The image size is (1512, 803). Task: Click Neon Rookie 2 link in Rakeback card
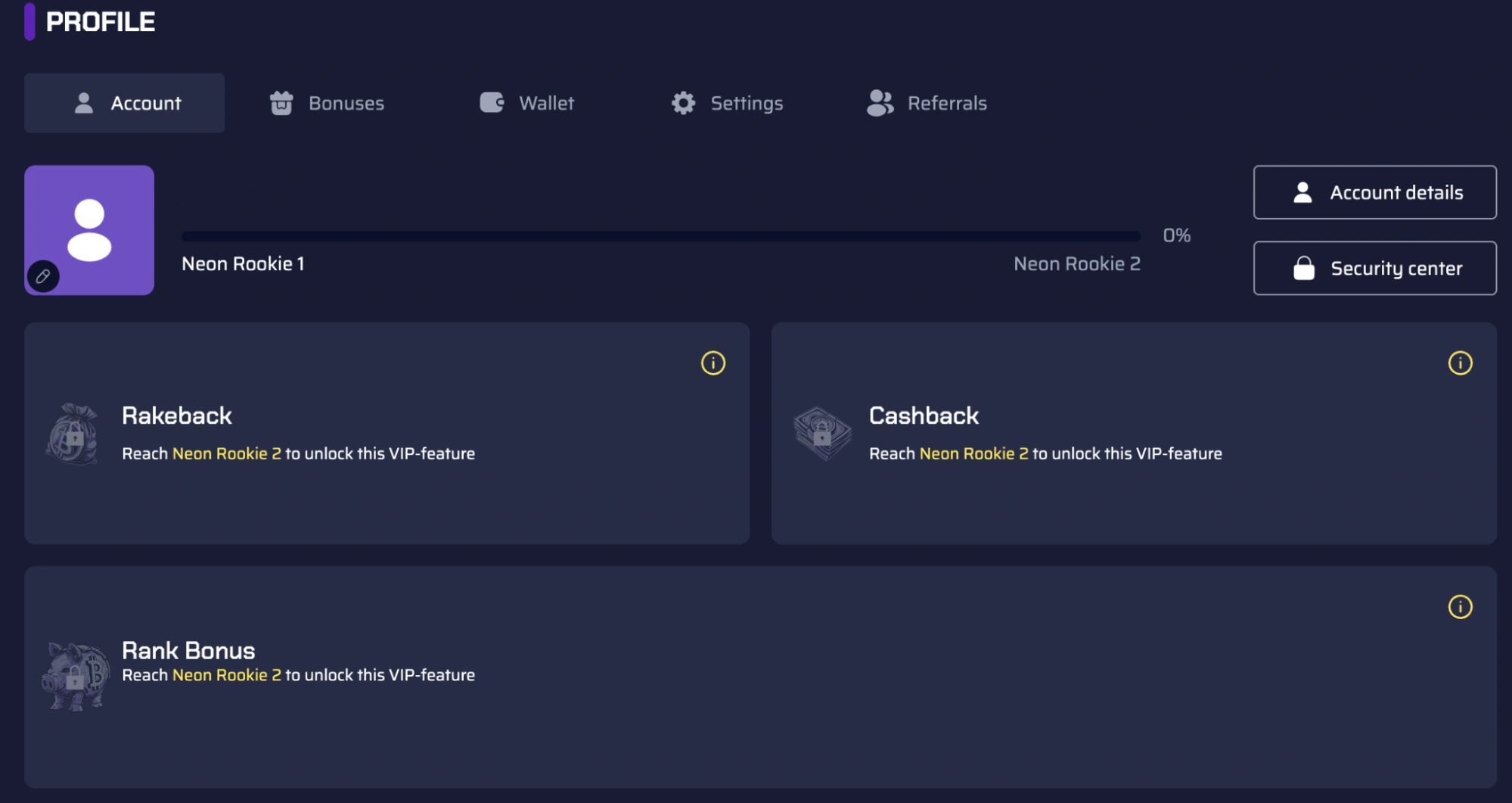(x=226, y=454)
